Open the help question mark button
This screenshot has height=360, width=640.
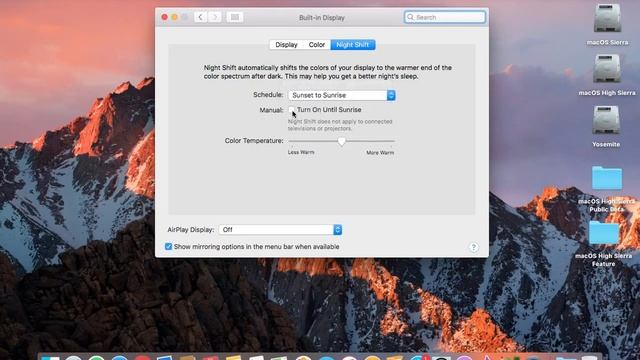[x=473, y=247]
